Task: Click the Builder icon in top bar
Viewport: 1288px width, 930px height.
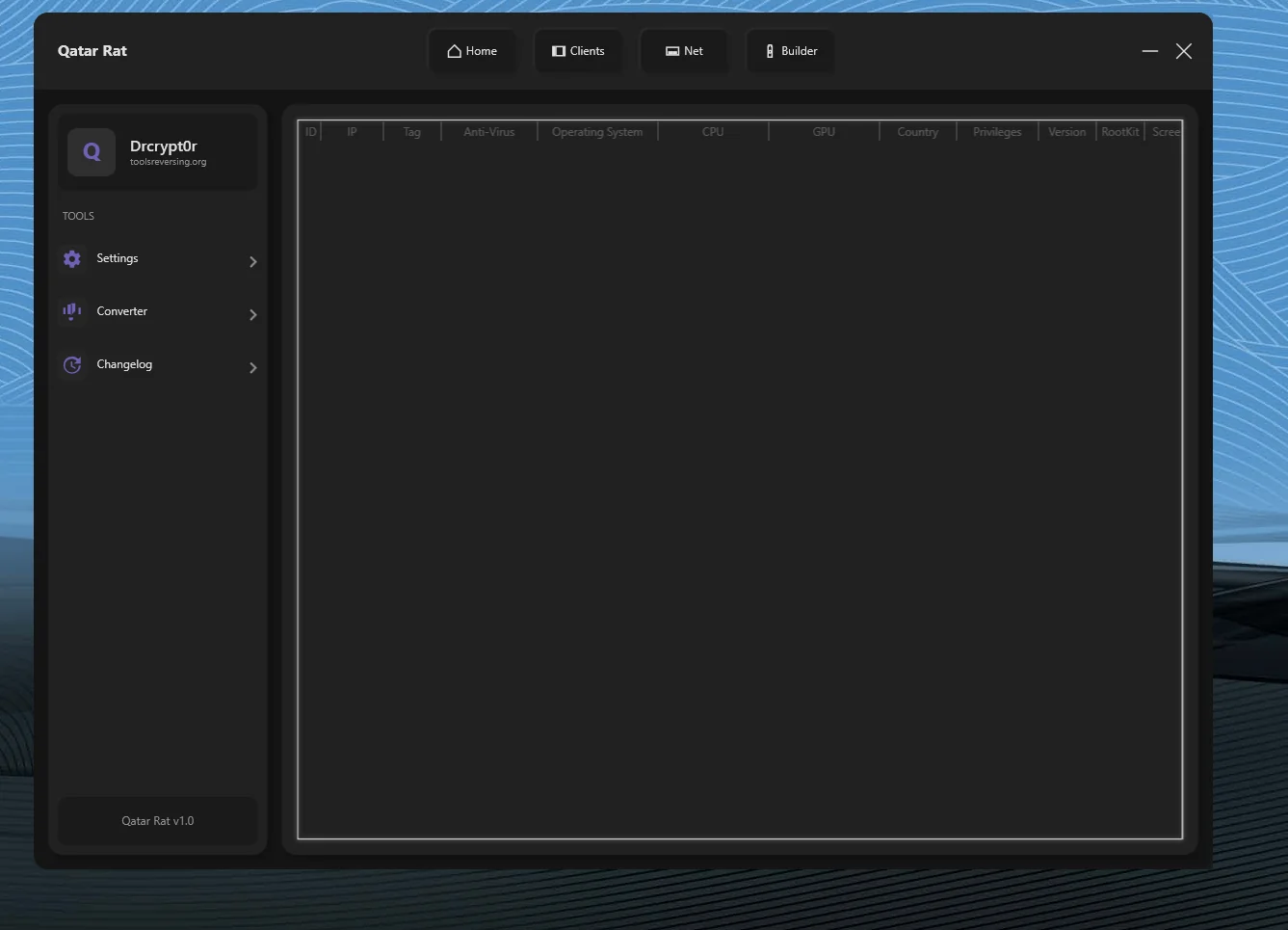Action: pyautogui.click(x=770, y=51)
